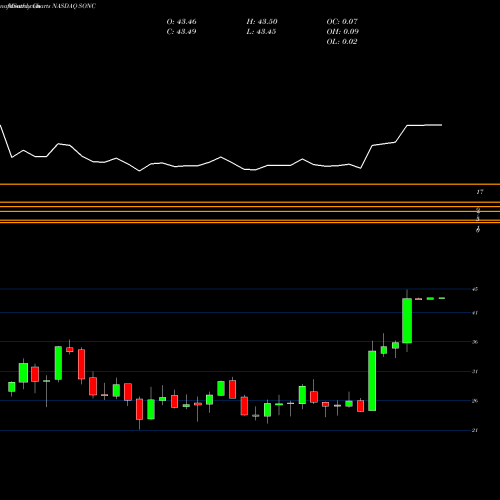Click the price axis label 36
Image resolution: width=500 pixels, height=500 pixels.
click(x=475, y=342)
